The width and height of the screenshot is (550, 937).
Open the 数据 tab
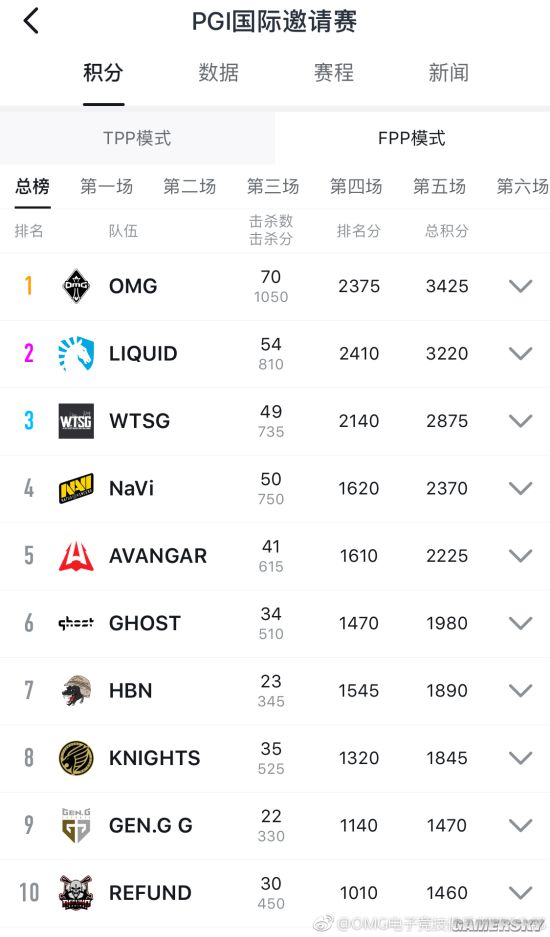pyautogui.click(x=219, y=73)
